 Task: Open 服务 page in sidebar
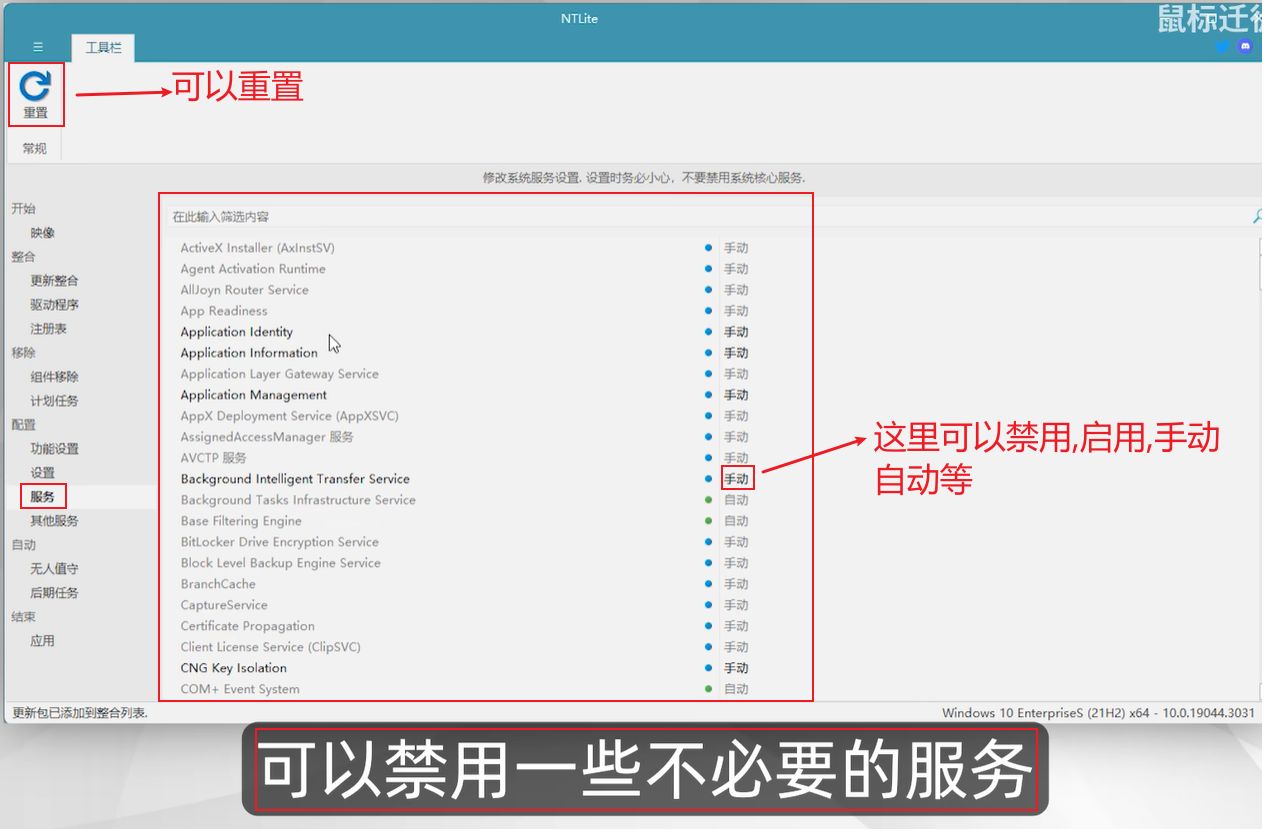click(42, 496)
